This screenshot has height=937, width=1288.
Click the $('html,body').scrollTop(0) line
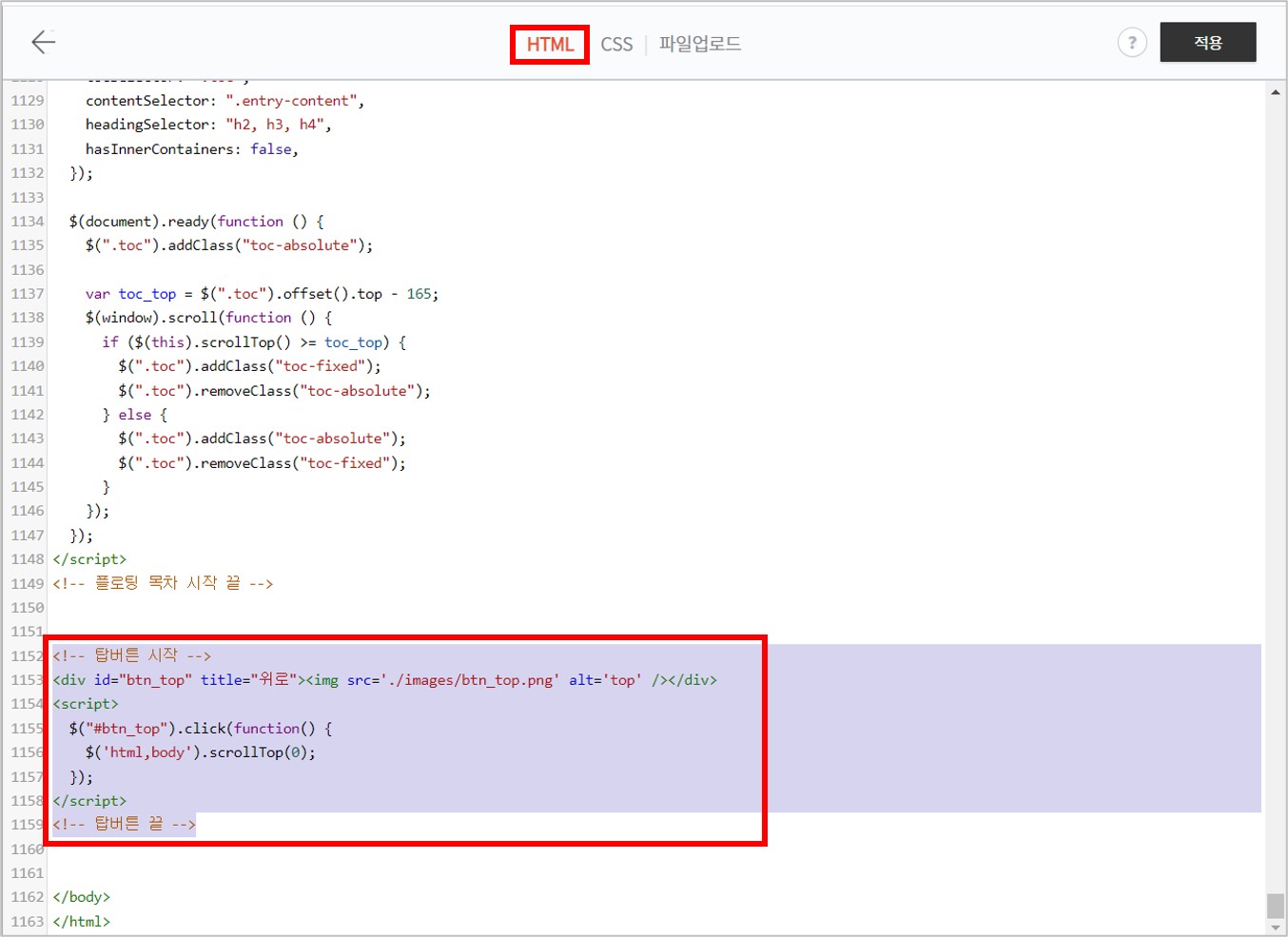(x=200, y=752)
